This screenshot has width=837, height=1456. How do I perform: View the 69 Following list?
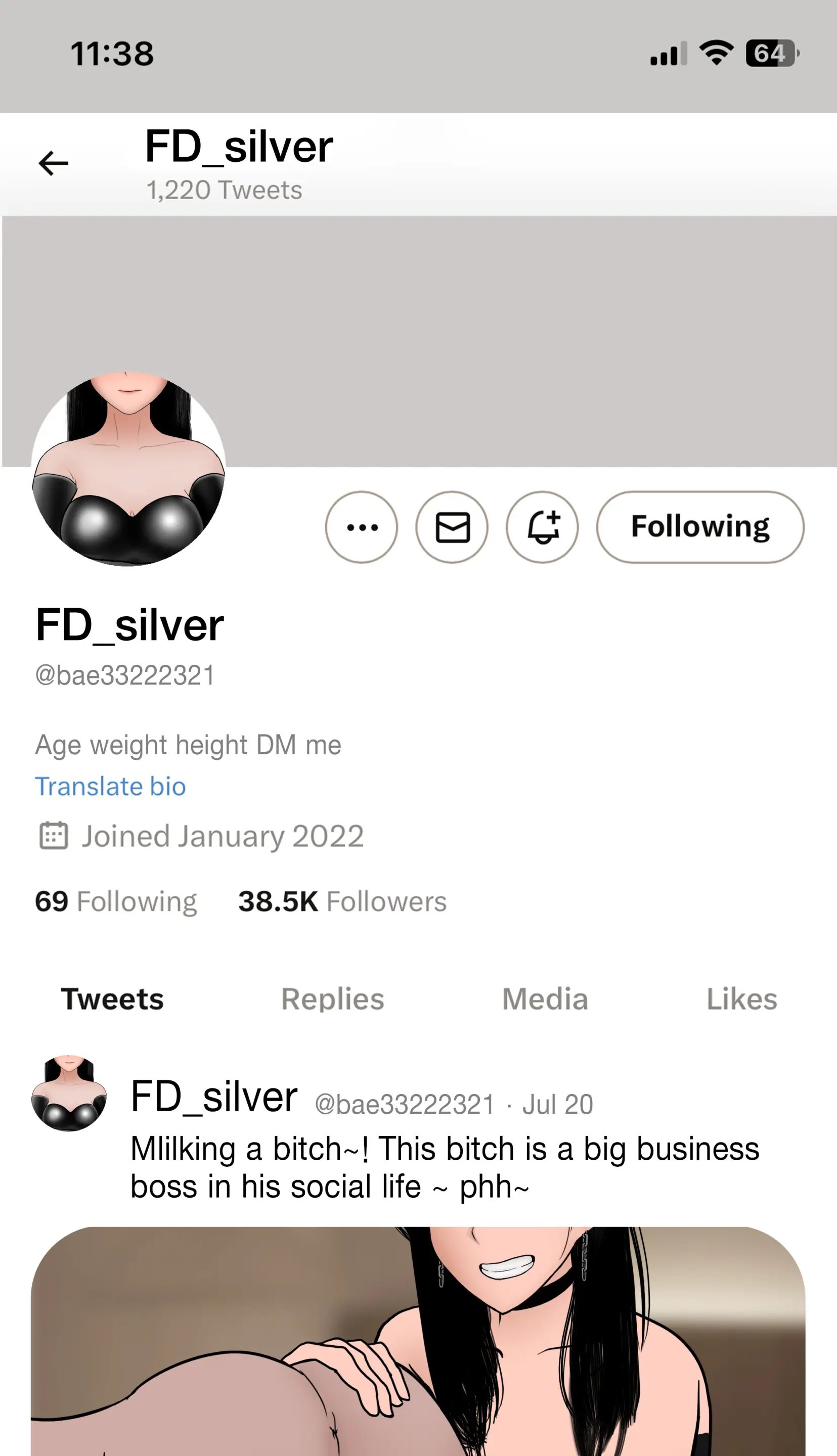pyautogui.click(x=116, y=901)
